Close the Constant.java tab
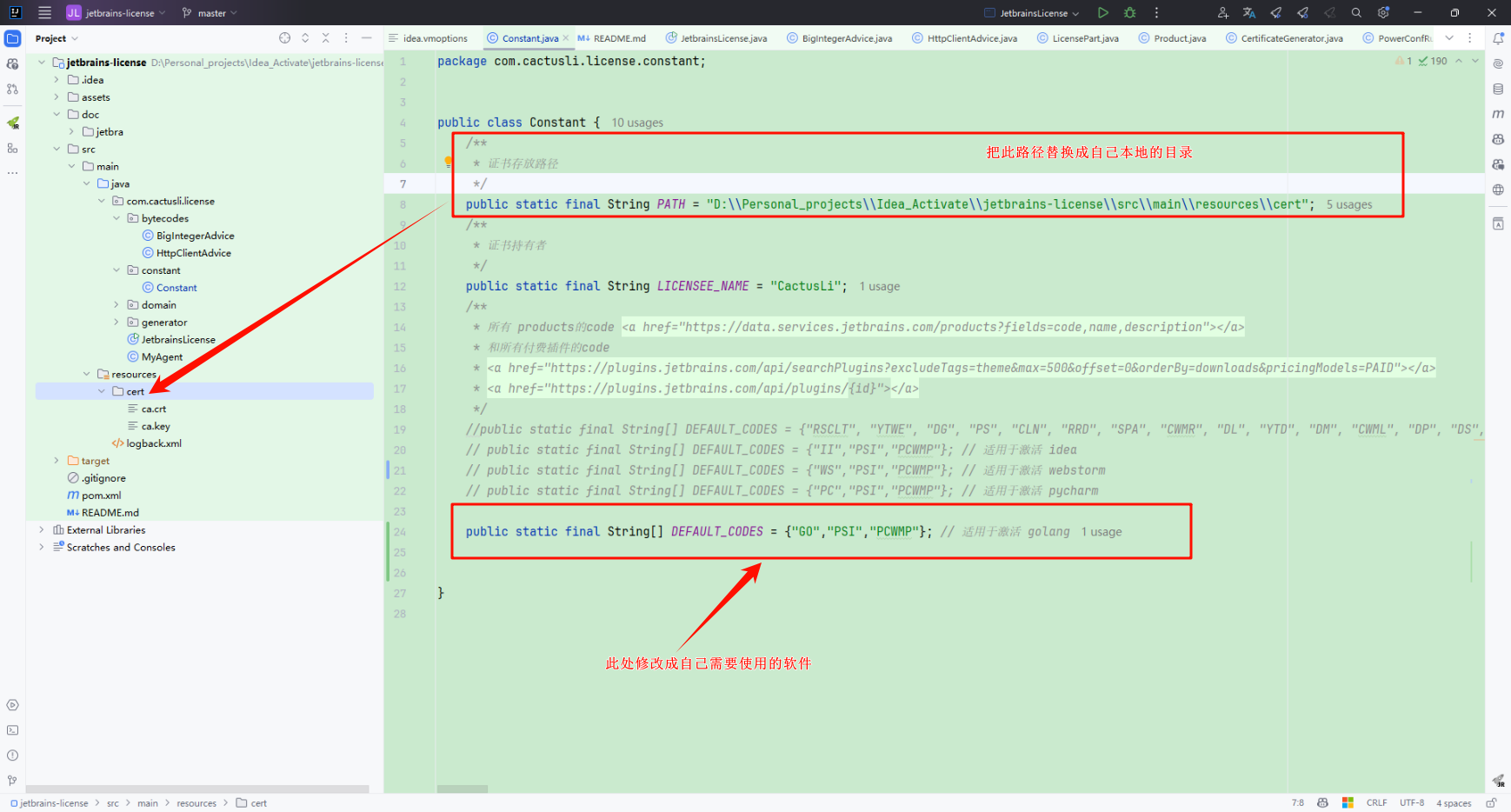1511x812 pixels. (x=566, y=38)
